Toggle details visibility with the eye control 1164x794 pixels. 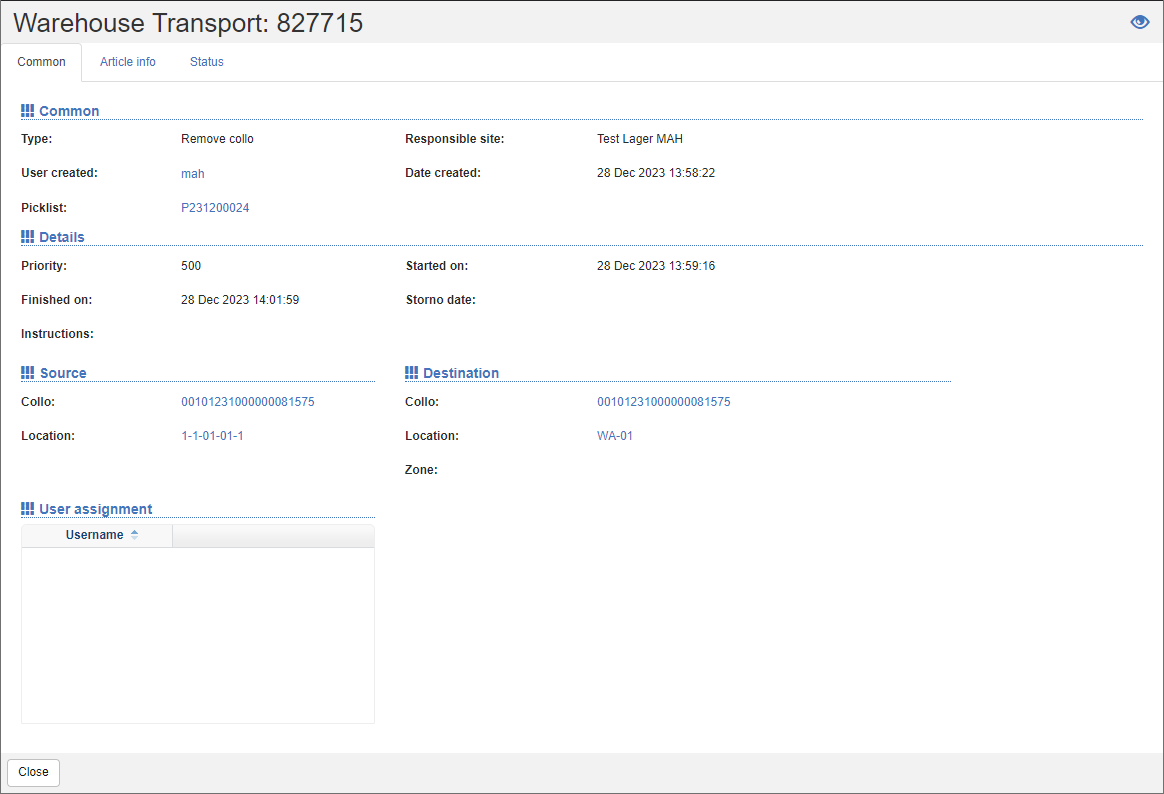coord(1139,21)
